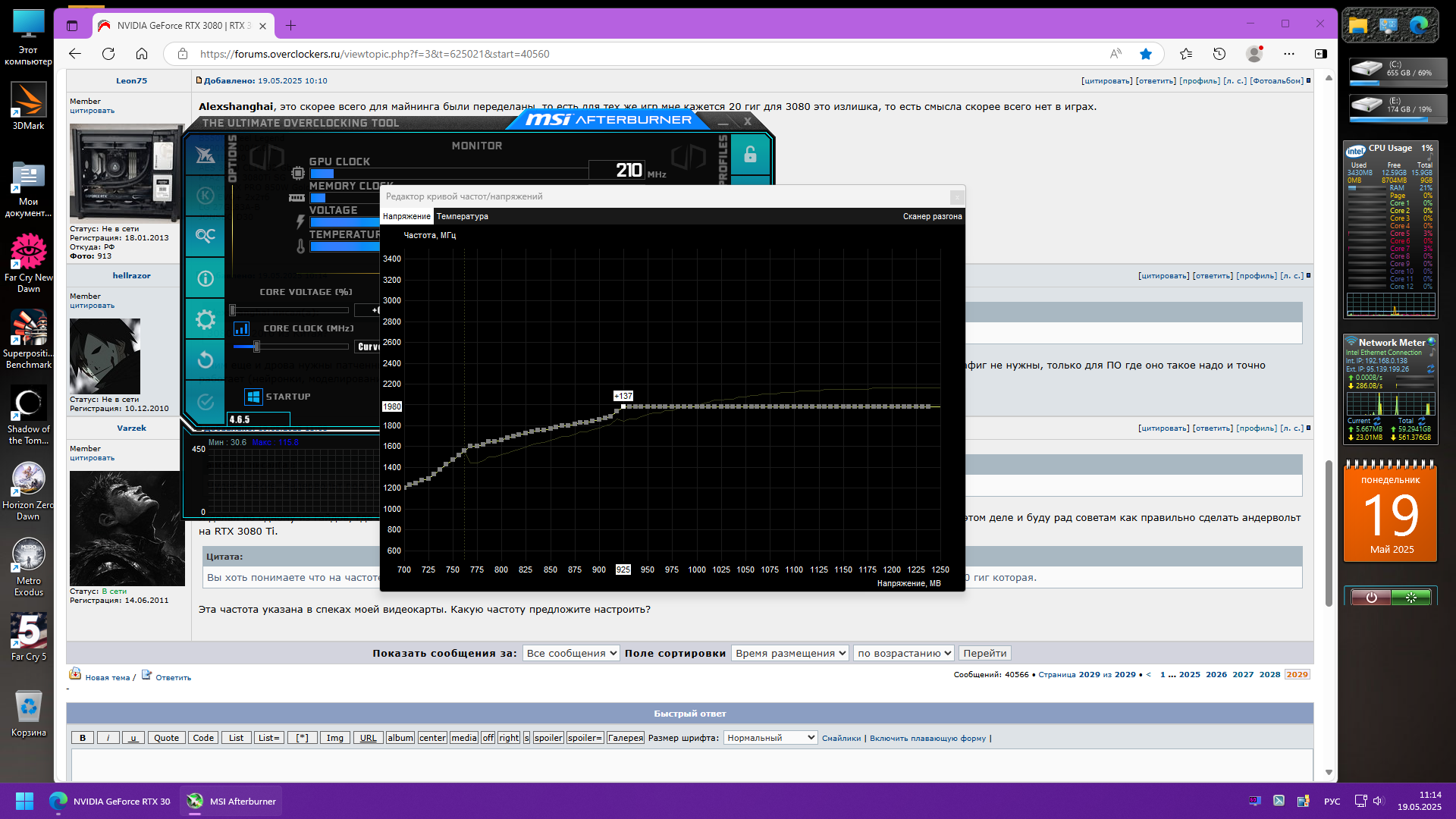The height and width of the screenshot is (819, 1456).
Task: Click the 'Сканер разгона' link
Action: [x=932, y=217]
